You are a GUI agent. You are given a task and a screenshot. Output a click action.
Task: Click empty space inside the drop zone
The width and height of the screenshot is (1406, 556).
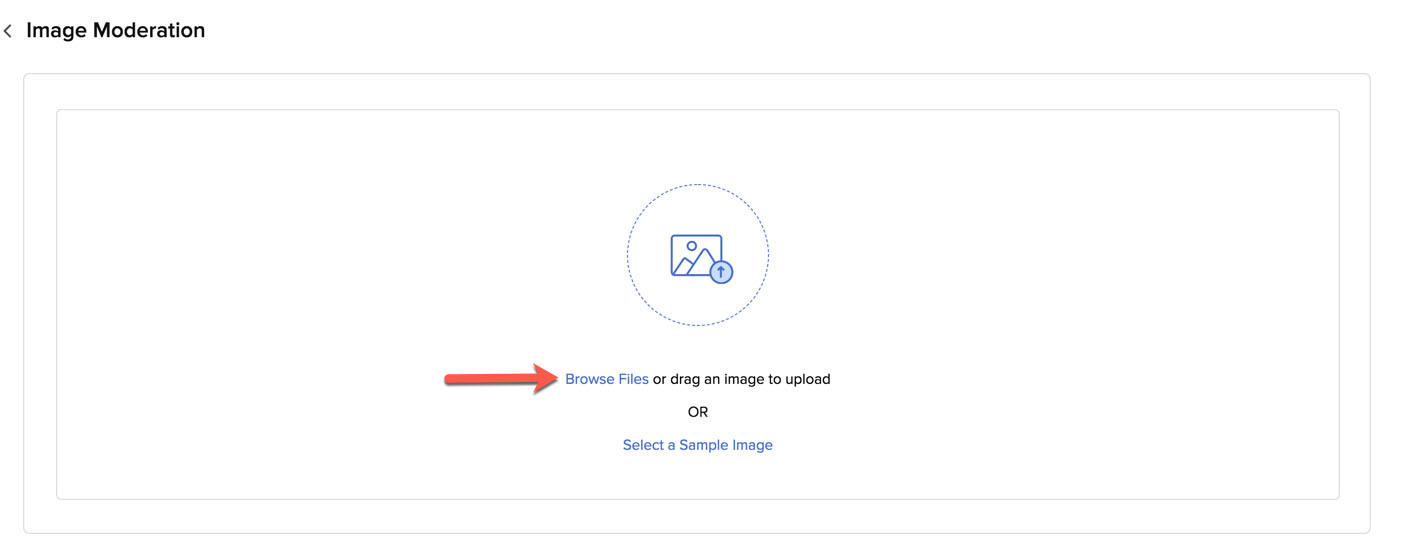pos(300,250)
